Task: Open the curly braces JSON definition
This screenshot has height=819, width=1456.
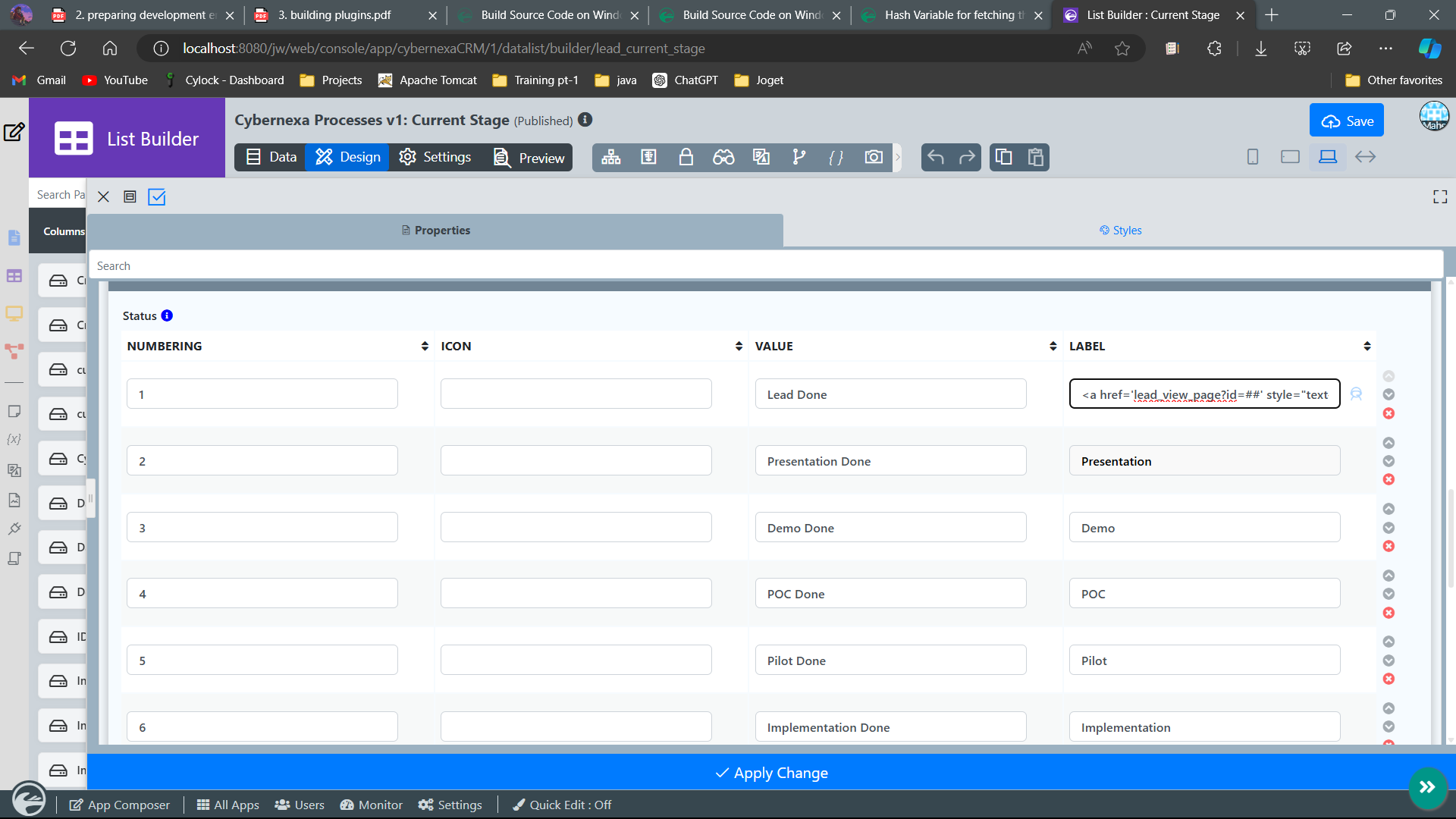Action: 836,157
